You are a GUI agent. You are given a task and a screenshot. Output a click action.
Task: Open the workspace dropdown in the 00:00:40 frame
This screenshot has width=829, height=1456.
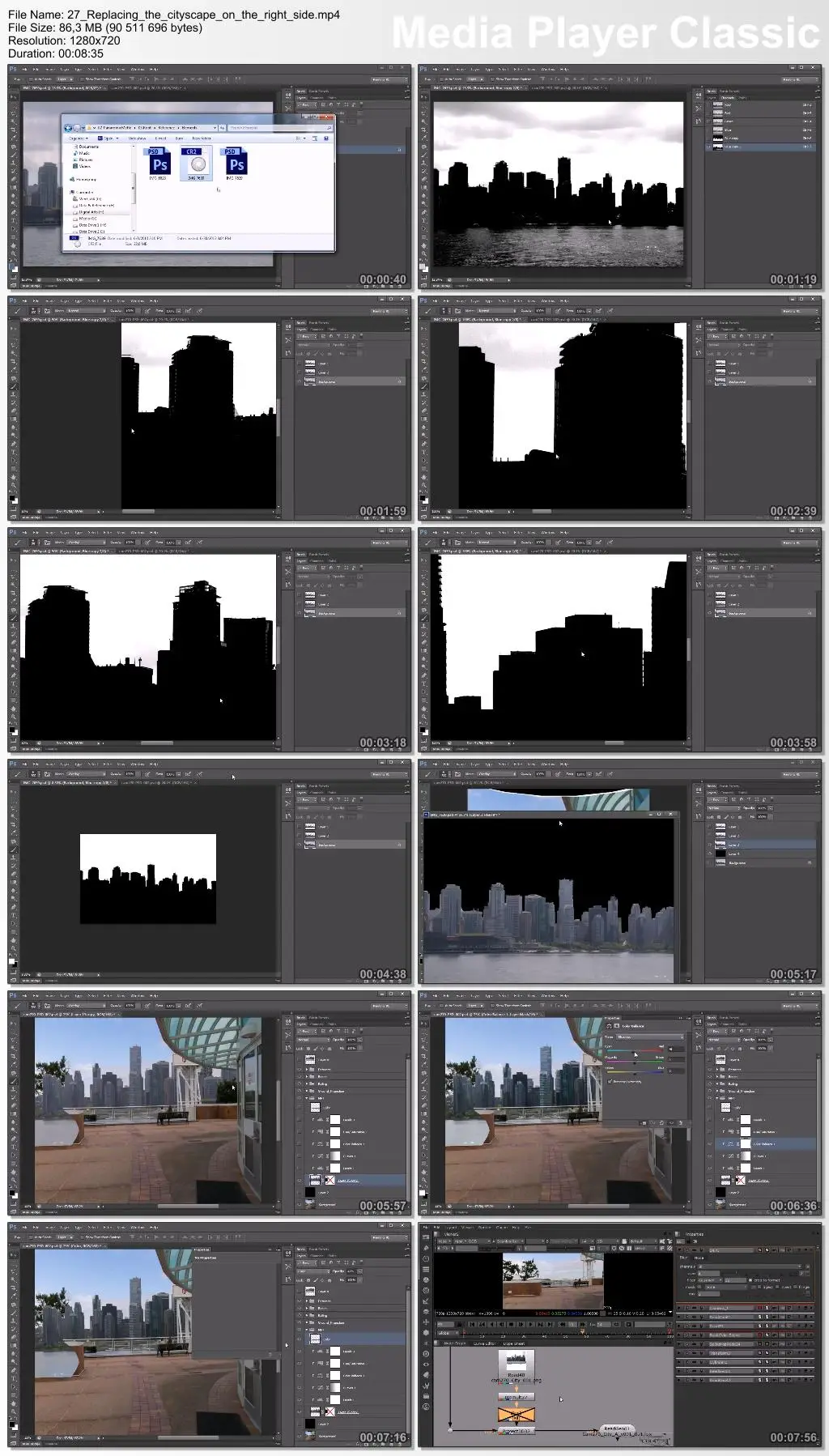(x=389, y=79)
